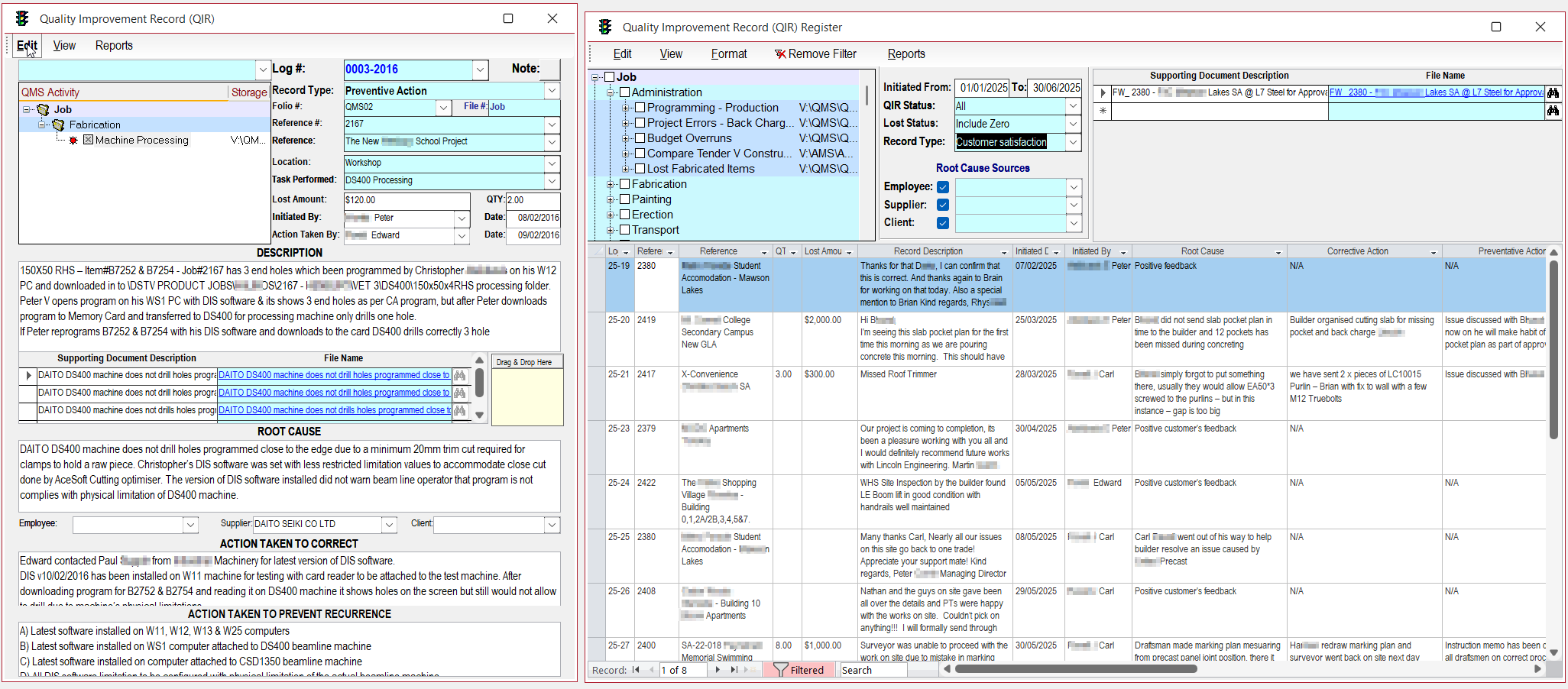Click binoculars icon on first supporting document row

point(459,375)
